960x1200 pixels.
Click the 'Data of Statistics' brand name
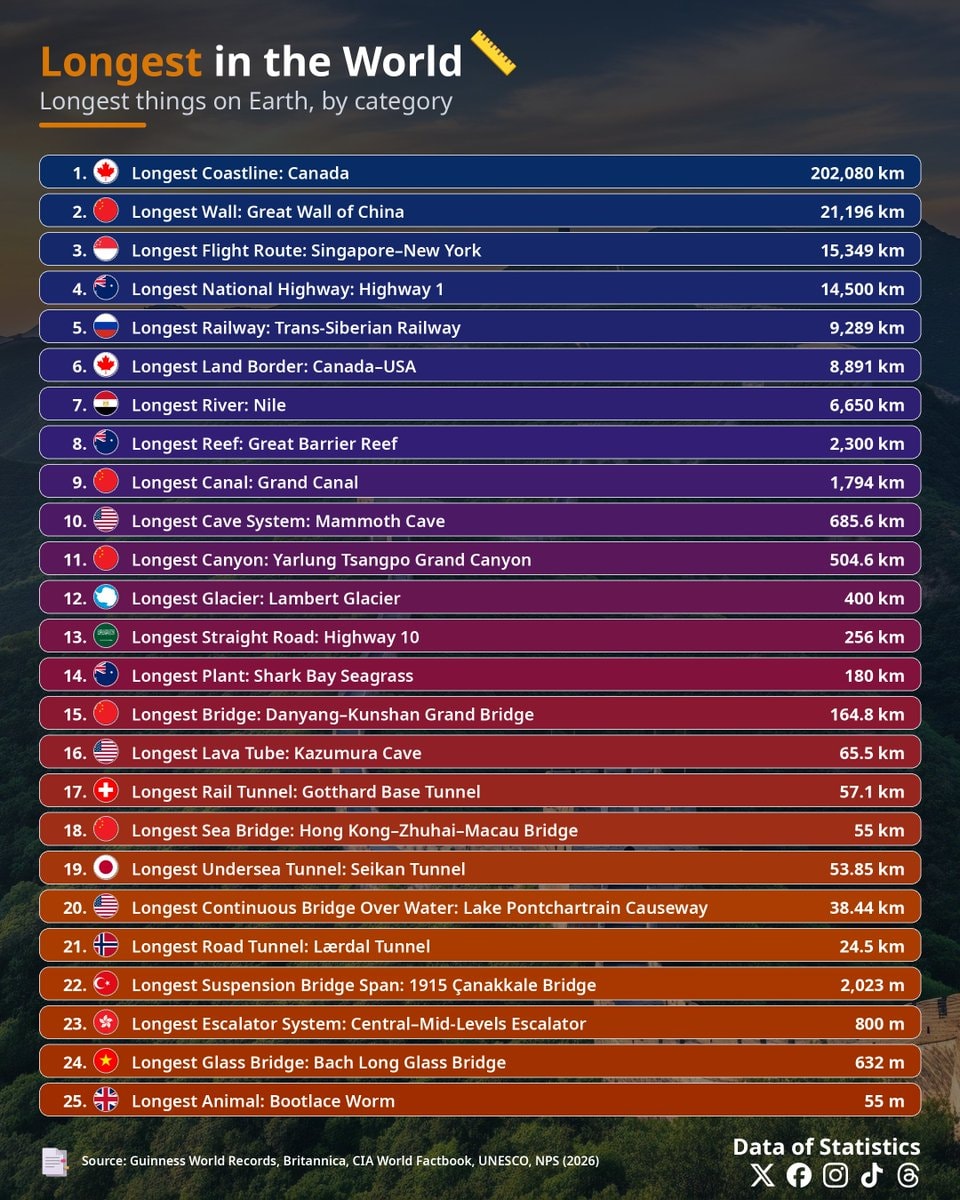(x=827, y=1146)
